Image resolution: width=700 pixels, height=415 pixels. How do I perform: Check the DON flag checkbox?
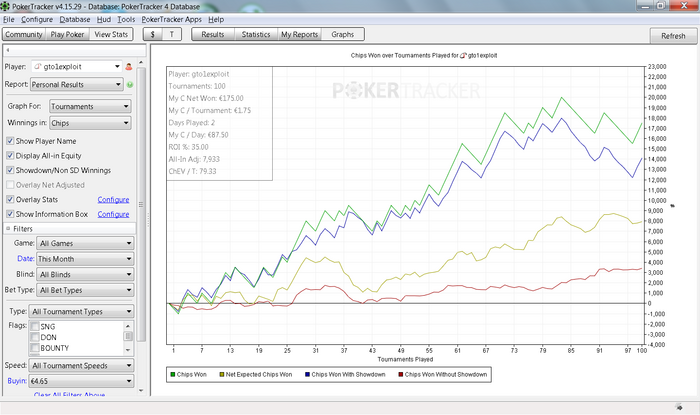(35, 337)
